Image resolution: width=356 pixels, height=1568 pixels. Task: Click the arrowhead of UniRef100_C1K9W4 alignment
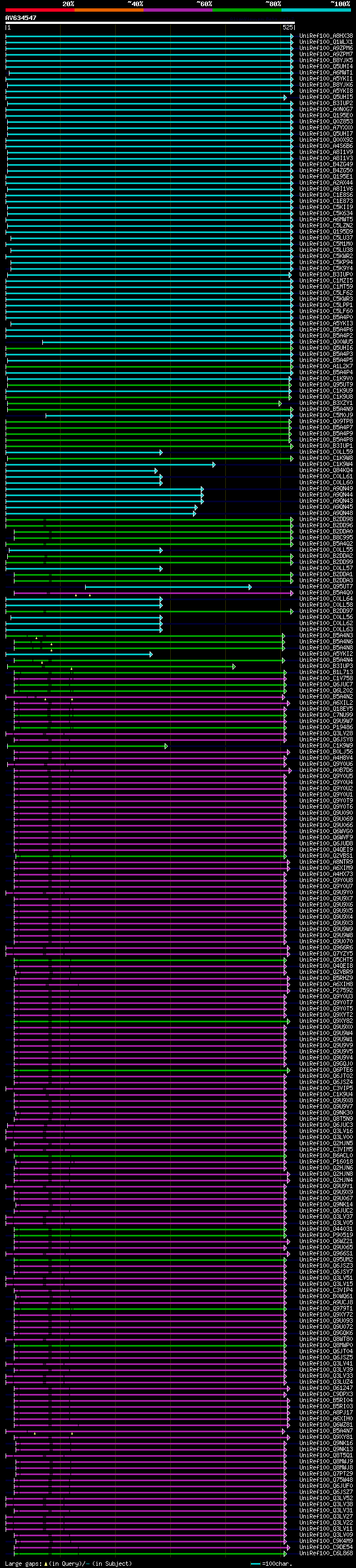214,464
